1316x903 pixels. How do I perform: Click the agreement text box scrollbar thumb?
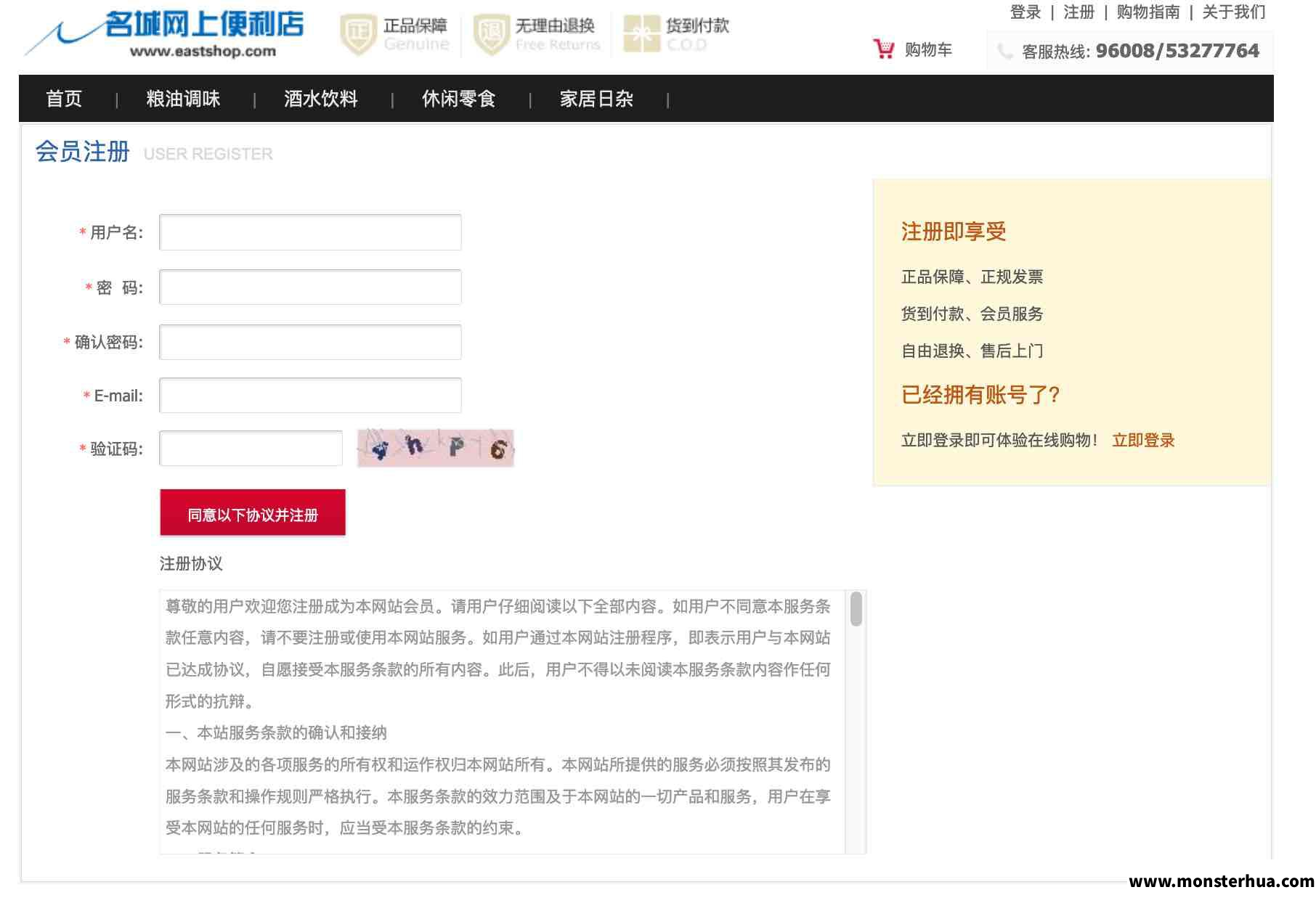856,609
